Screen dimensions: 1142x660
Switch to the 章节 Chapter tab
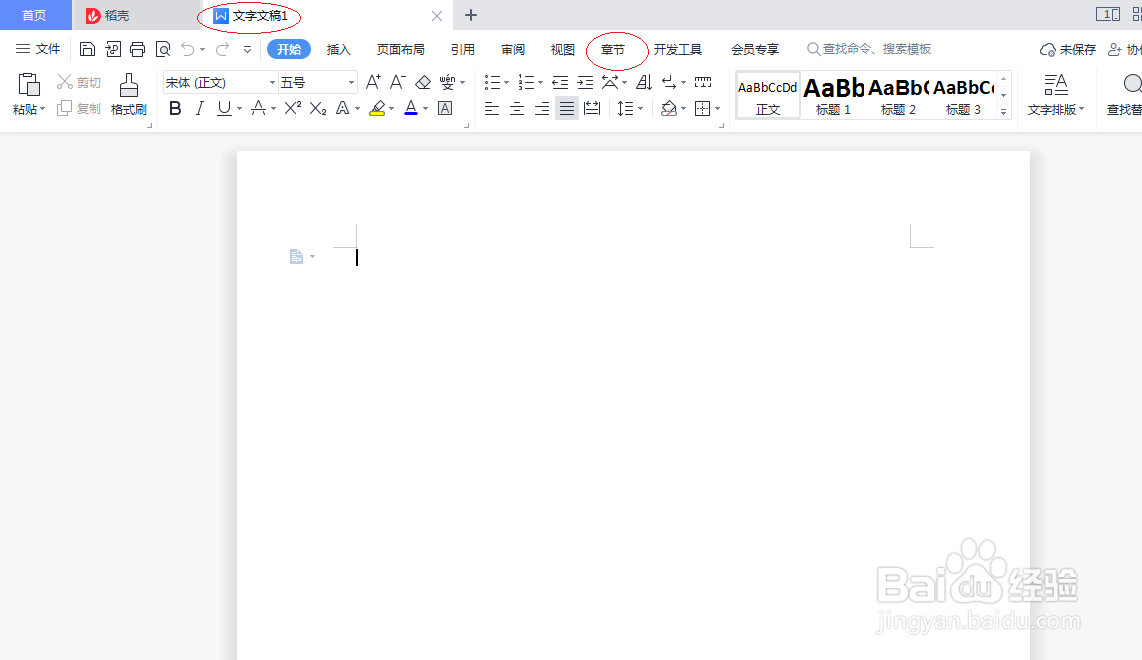pos(613,50)
